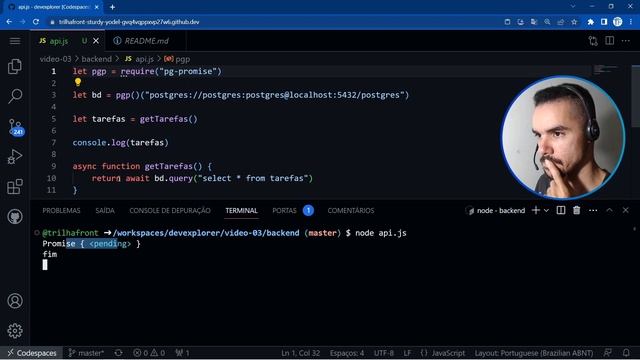Click keyboard Layout: Portuguese status item

point(534,353)
